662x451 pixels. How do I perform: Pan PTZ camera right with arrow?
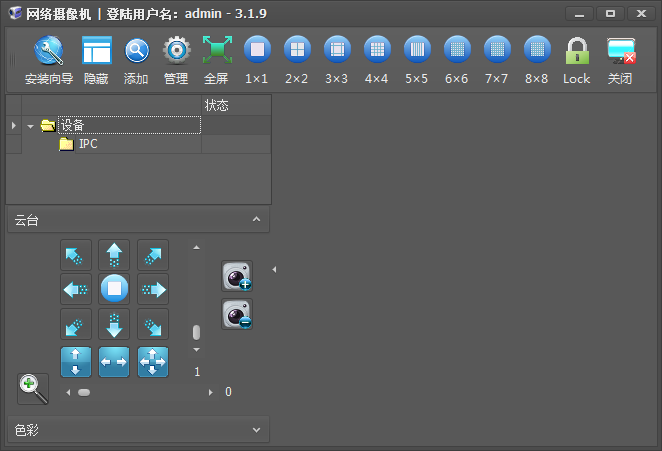pyautogui.click(x=152, y=290)
